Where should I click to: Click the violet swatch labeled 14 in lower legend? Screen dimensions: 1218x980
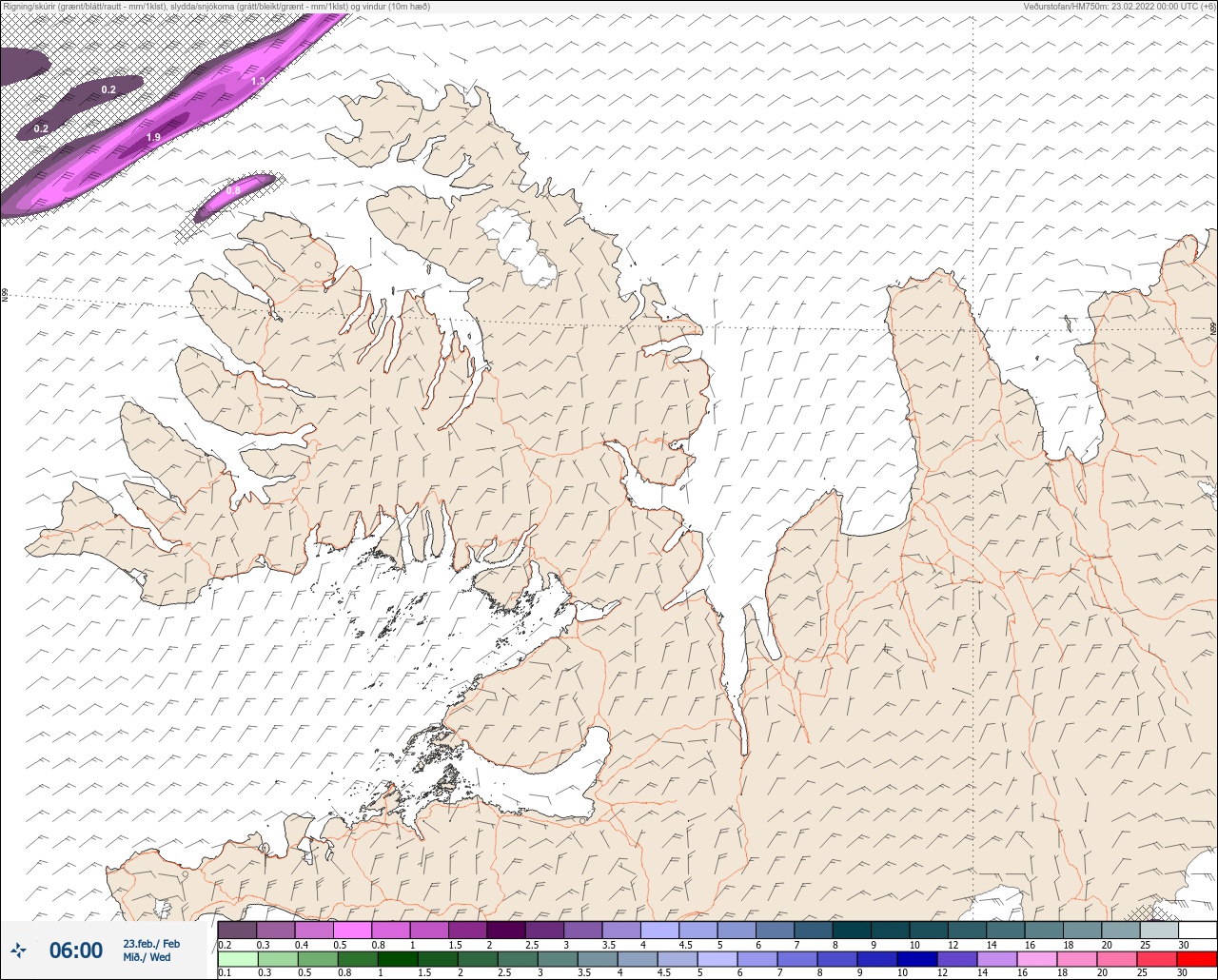[997, 958]
